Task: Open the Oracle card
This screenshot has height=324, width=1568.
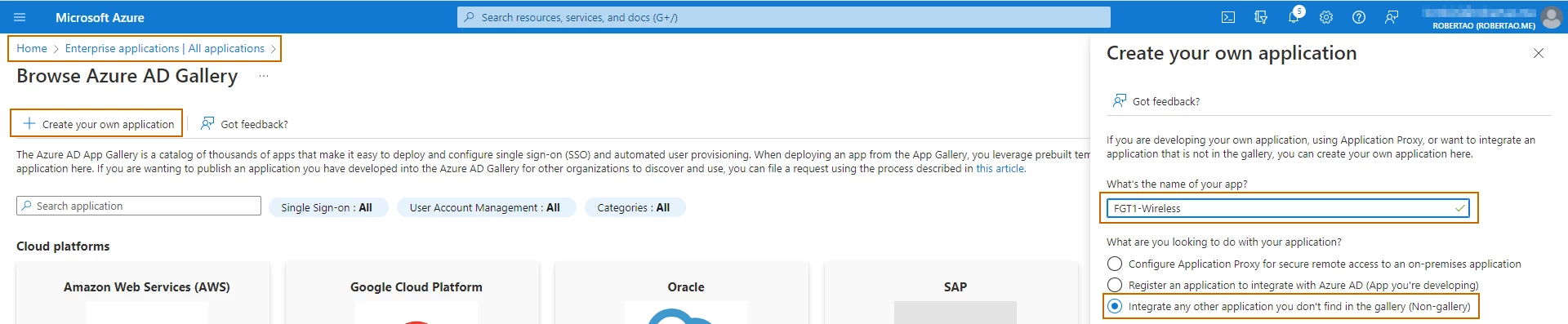Action: pyautogui.click(x=682, y=293)
